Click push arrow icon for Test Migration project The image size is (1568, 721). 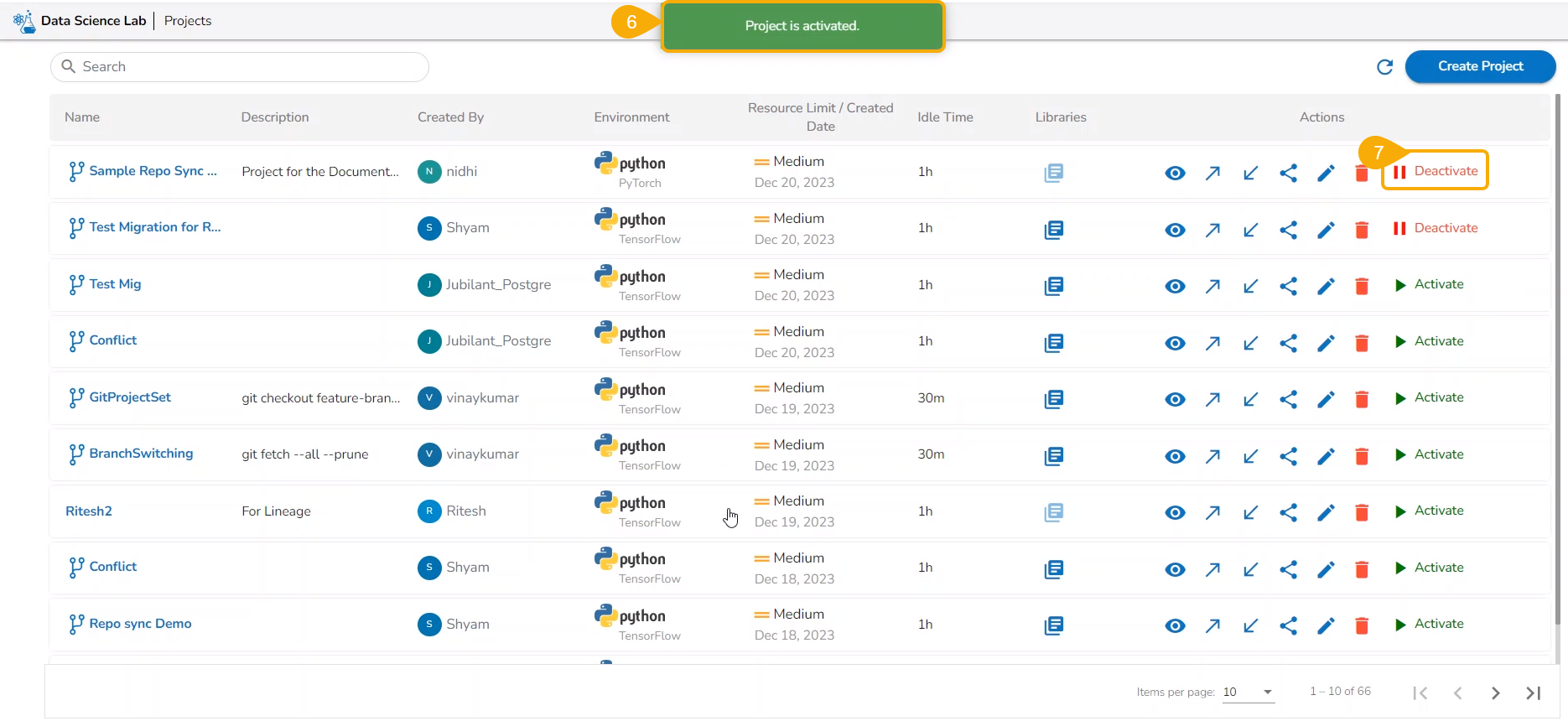coord(1212,230)
